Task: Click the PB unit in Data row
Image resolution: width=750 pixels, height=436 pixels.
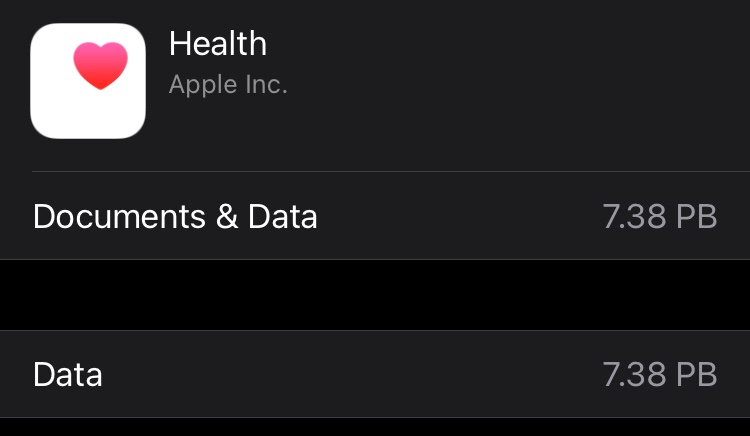Action: coord(696,374)
